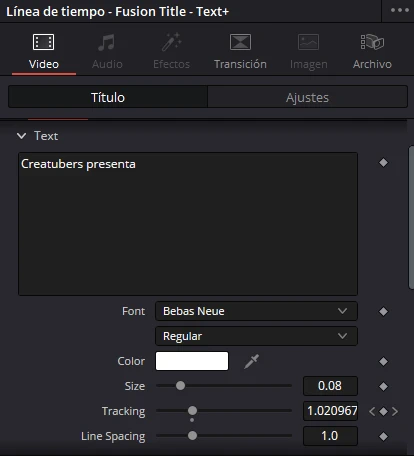The image size is (414, 456).
Task: Switch to the Imagen tab
Action: pyautogui.click(x=308, y=51)
